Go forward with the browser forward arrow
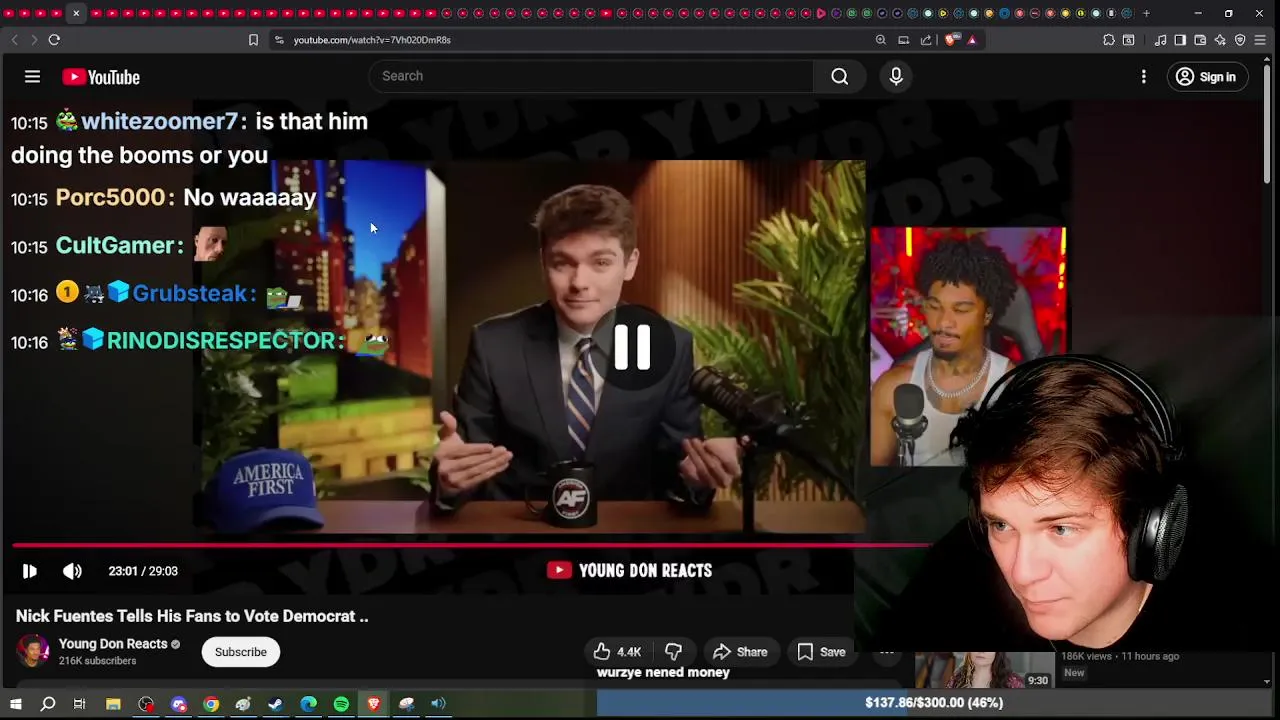Viewport: 1280px width, 720px height. point(34,40)
